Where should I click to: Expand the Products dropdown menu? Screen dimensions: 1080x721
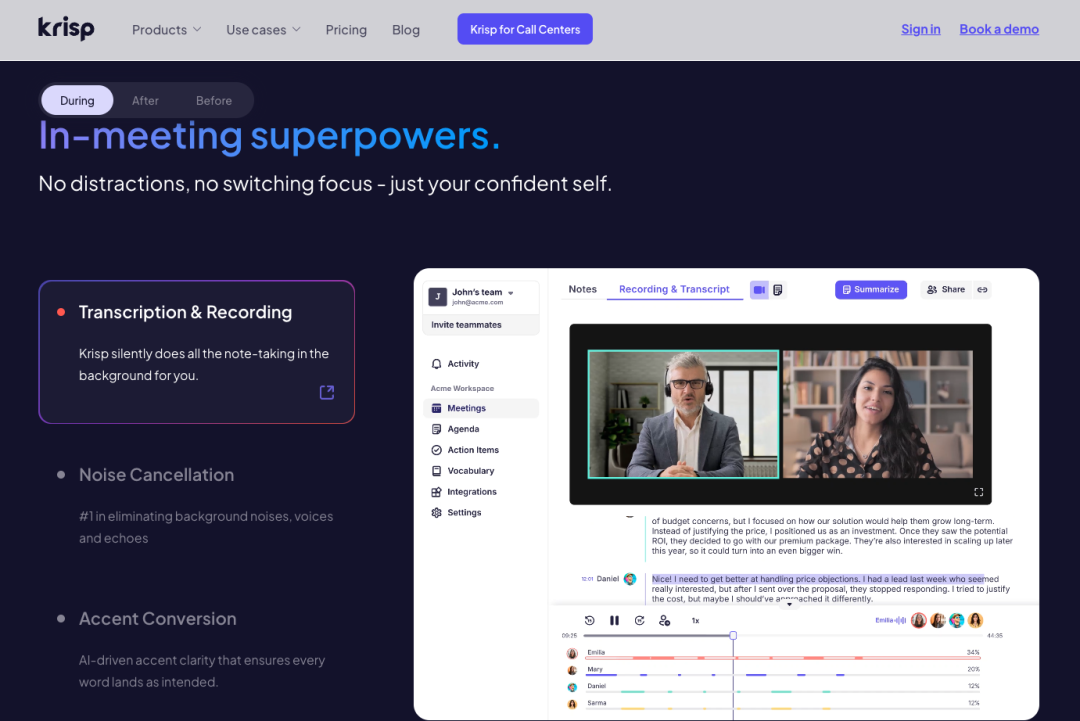(167, 30)
